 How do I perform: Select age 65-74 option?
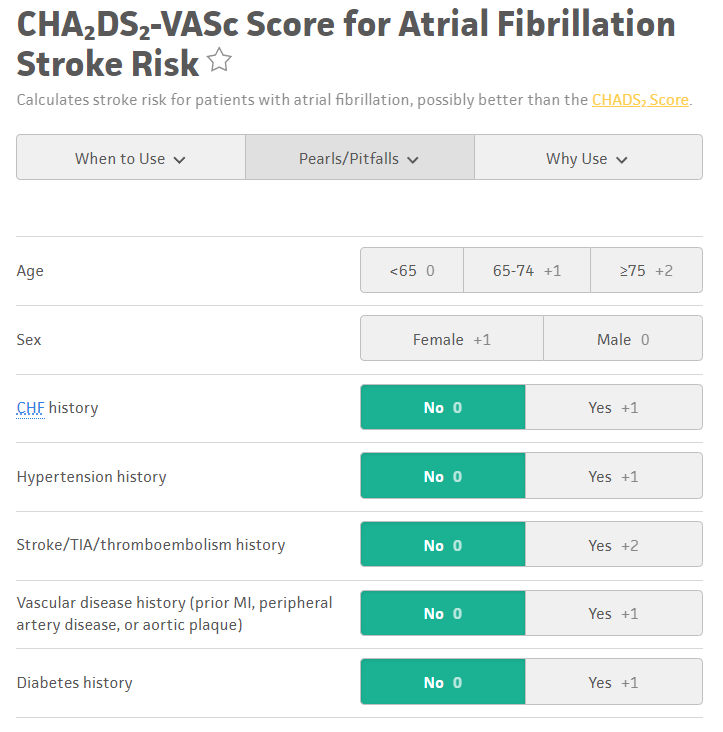[527, 271]
